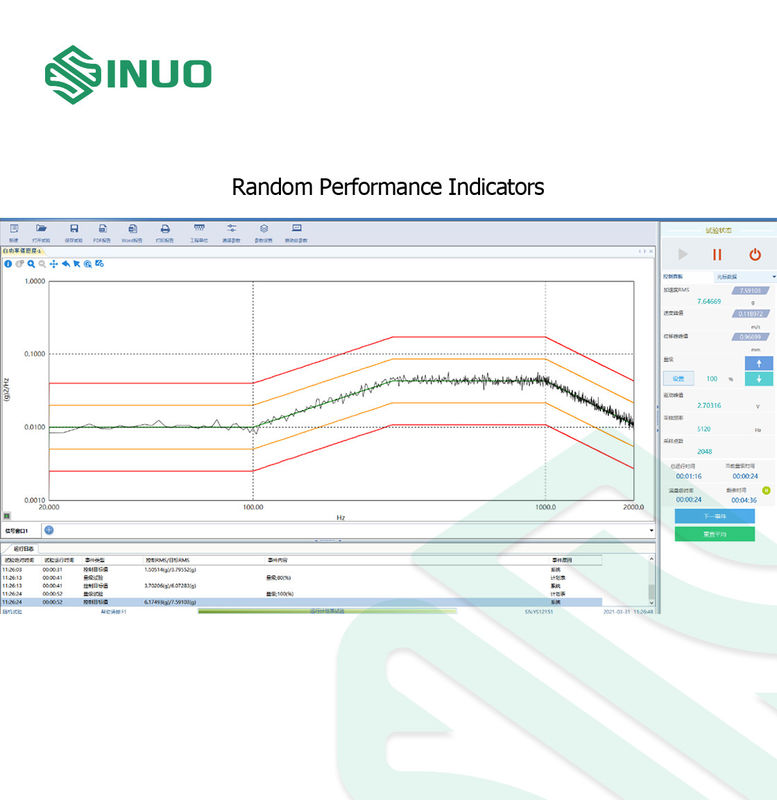Image resolution: width=777 pixels, height=800 pixels.
Task: Click the undo arrow chart tool
Action: pyautogui.click(x=65, y=264)
